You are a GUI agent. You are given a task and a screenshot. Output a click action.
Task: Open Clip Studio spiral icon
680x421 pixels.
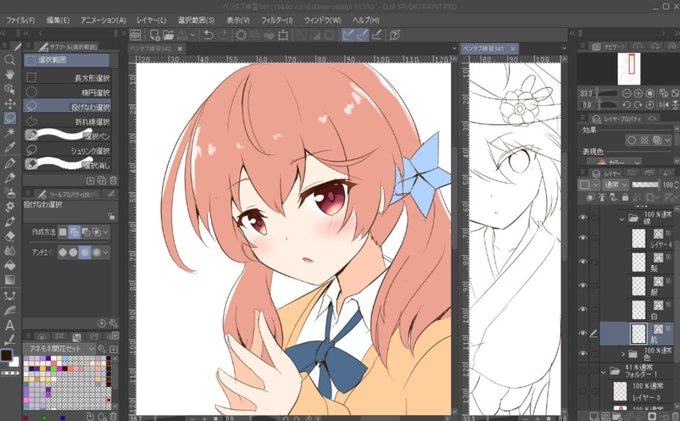click(x=135, y=35)
